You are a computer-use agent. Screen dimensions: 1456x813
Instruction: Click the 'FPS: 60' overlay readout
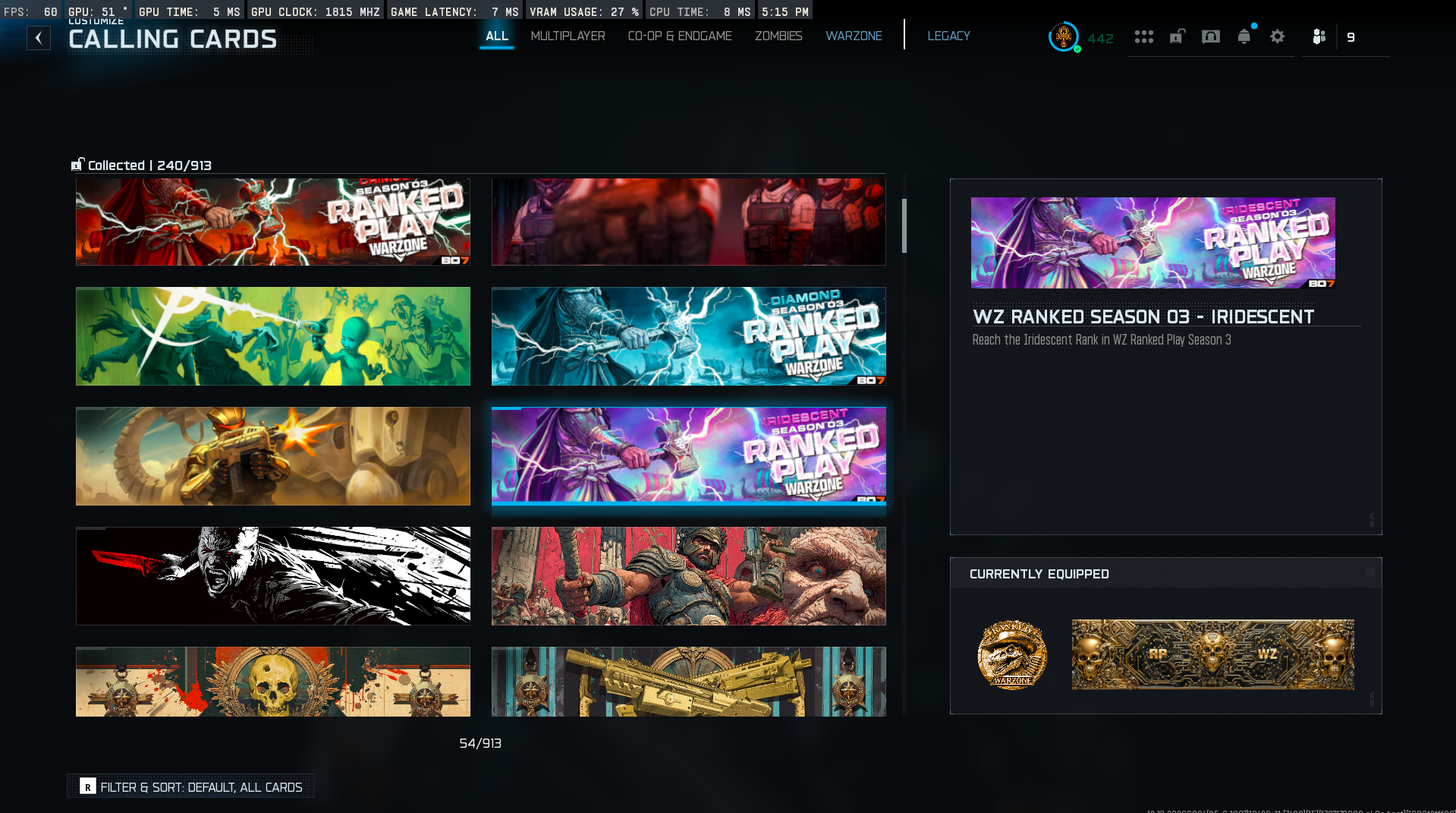point(30,11)
